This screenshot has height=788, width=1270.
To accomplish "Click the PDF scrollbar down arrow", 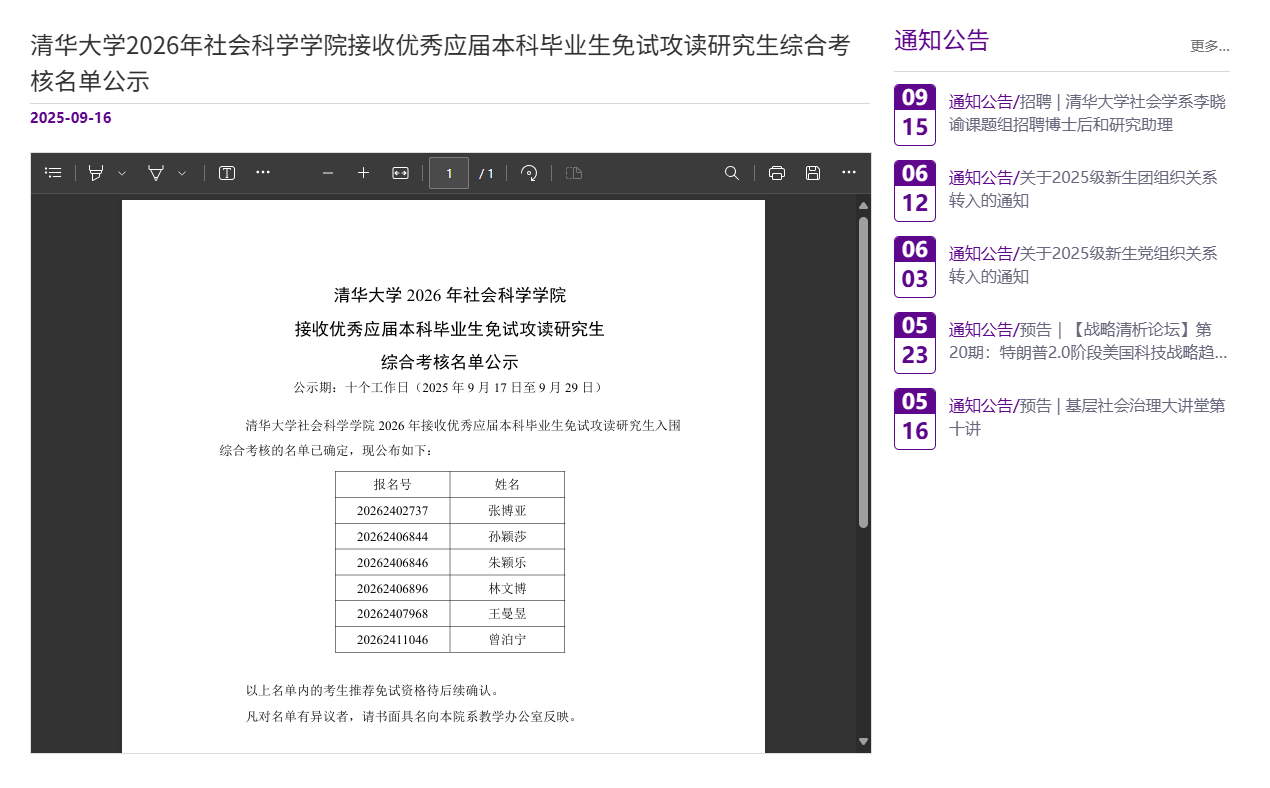I will tap(863, 741).
